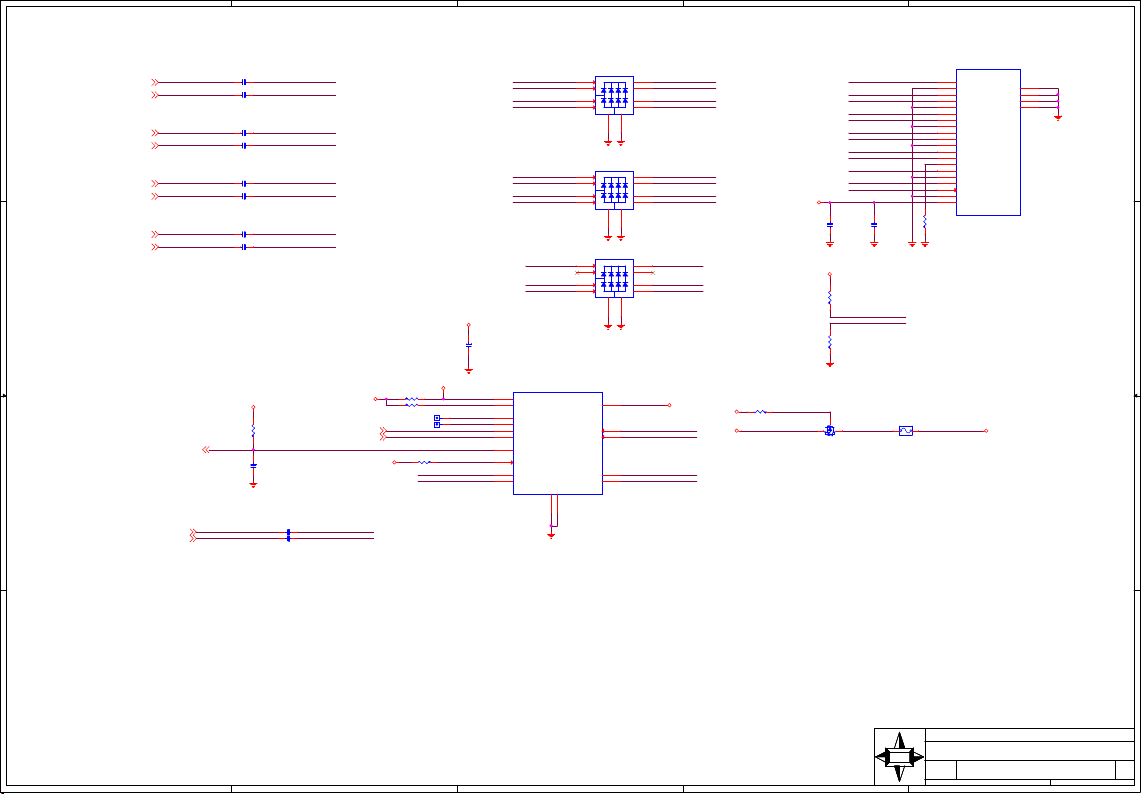Screen dimensions: 1148x794
Task: Select the upper resistor of the voltage divider
Action: pos(830,297)
